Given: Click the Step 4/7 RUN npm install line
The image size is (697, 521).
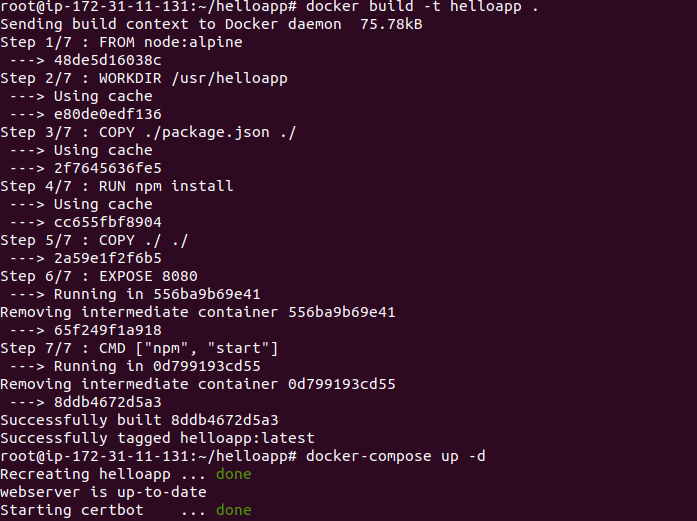Looking at the screenshot, I should (116, 186).
